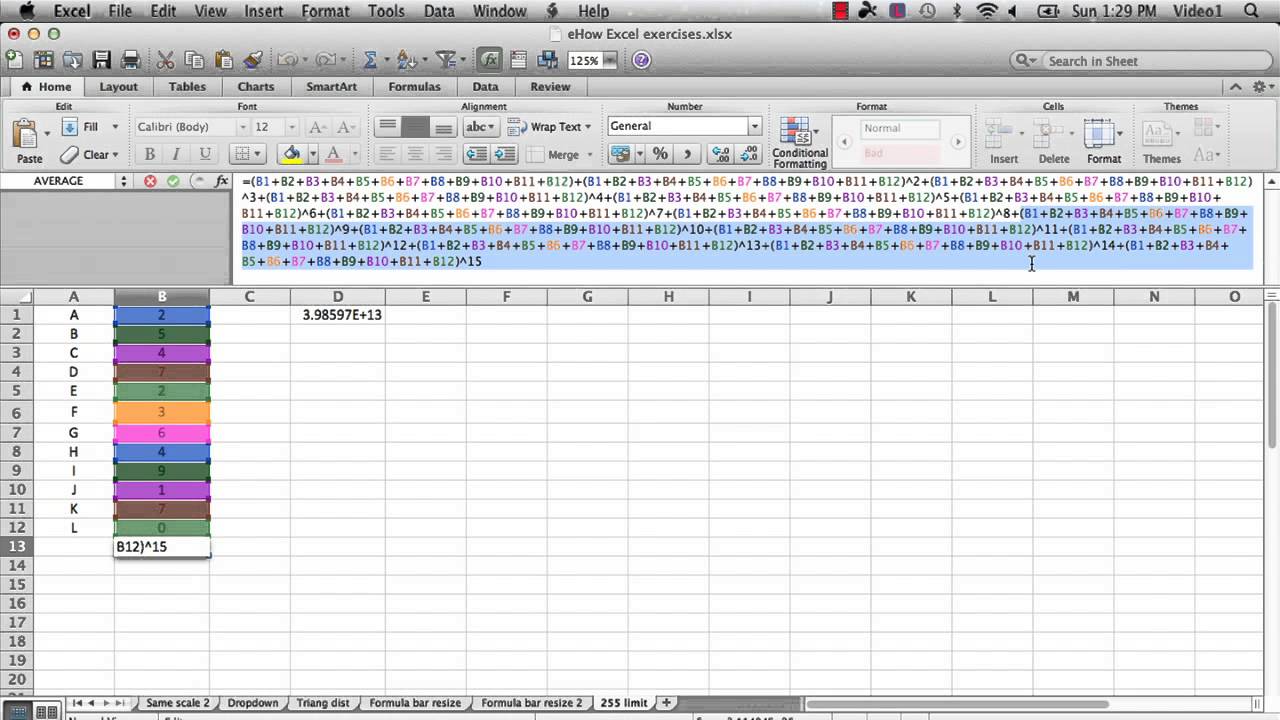Toggle Underline formatting
Image resolution: width=1280 pixels, height=720 pixels.
pyautogui.click(x=205, y=154)
